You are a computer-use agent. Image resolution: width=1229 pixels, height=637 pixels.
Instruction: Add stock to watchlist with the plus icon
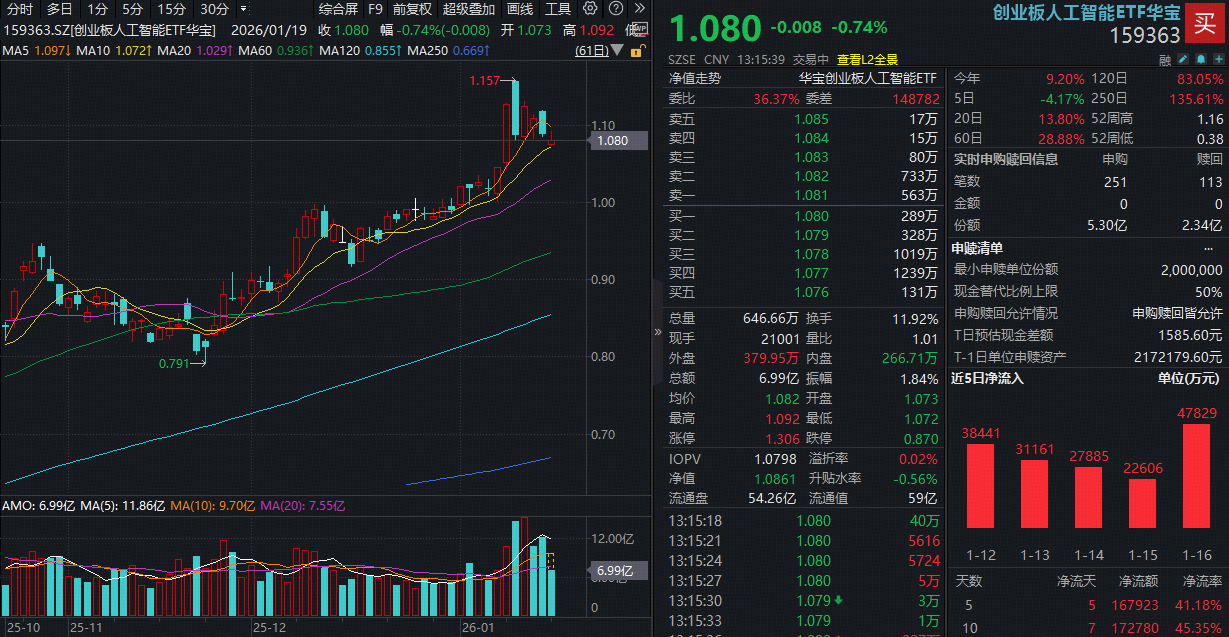click(1218, 59)
